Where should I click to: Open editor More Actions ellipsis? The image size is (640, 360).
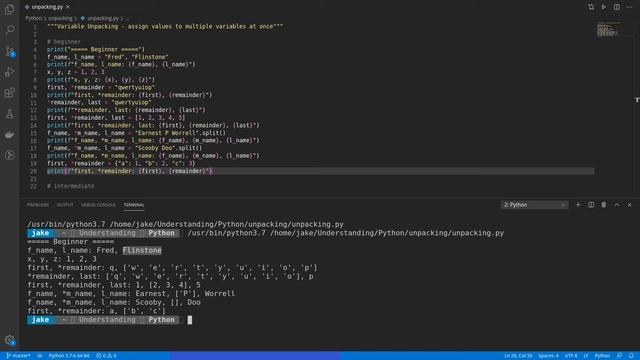pos(629,7)
